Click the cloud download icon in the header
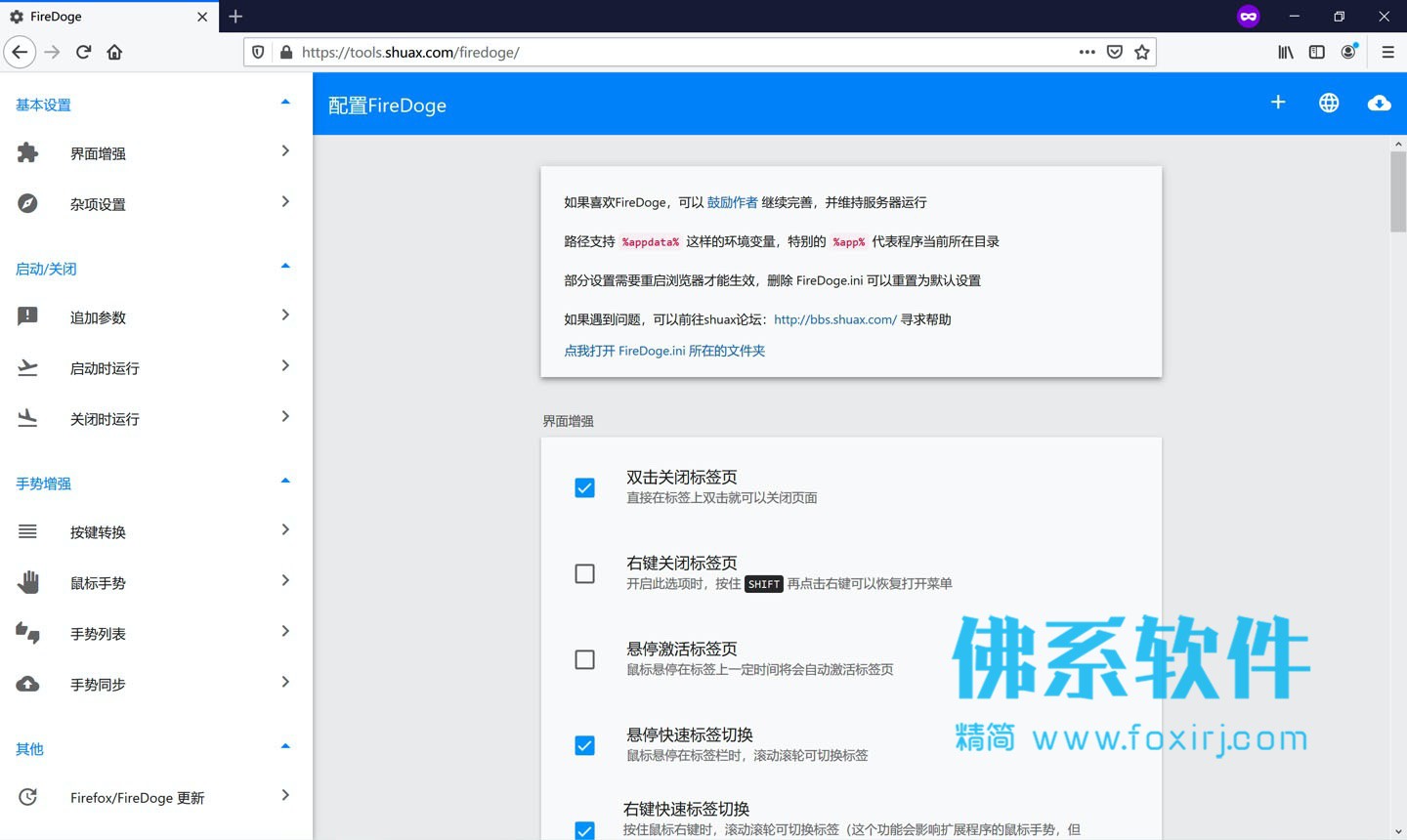Screen dimensions: 1407x840 point(1380,103)
